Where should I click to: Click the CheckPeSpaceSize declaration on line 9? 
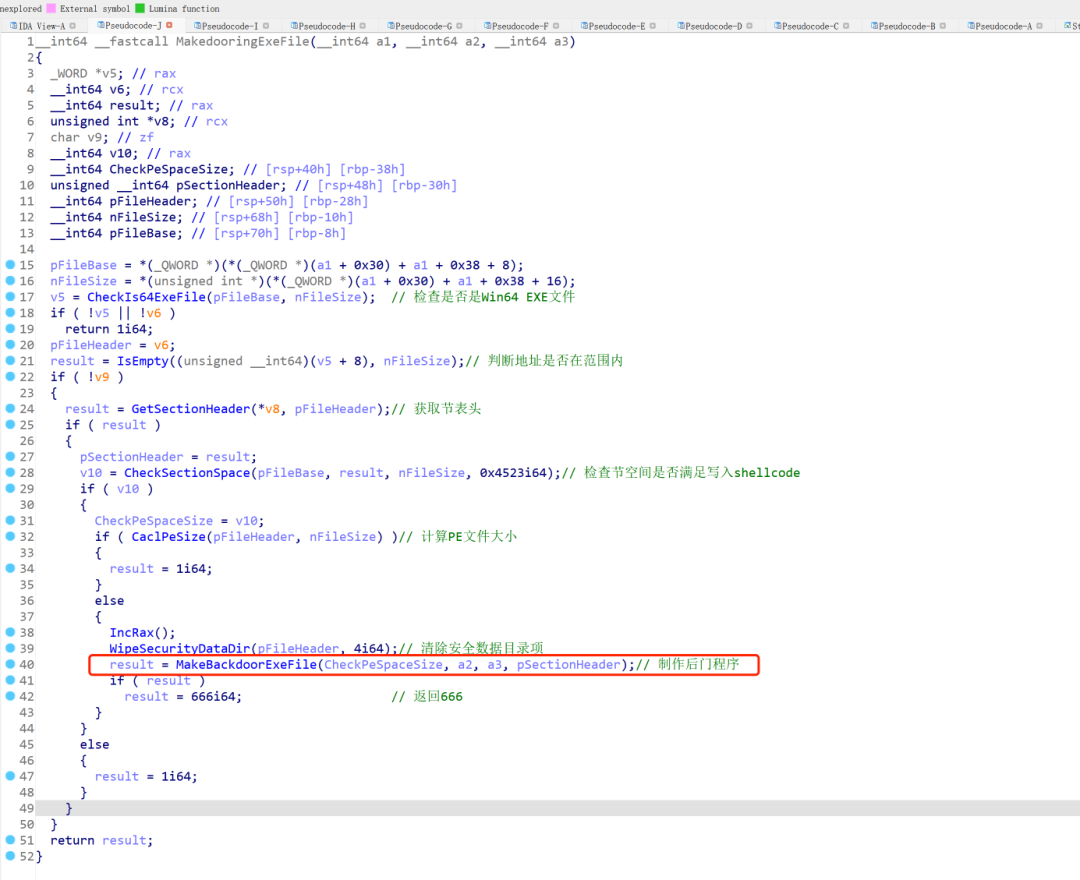tap(169, 169)
